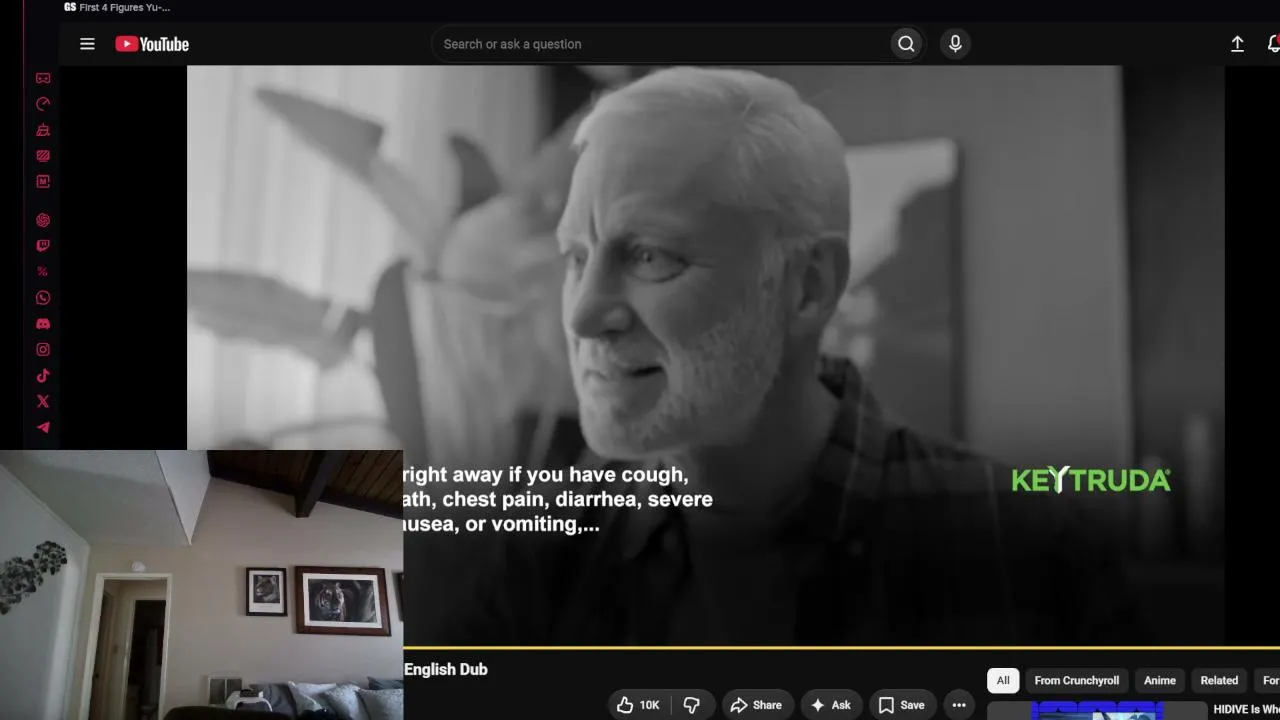The width and height of the screenshot is (1280, 720).
Task: Select the Anime filter chip
Action: tap(1160, 680)
